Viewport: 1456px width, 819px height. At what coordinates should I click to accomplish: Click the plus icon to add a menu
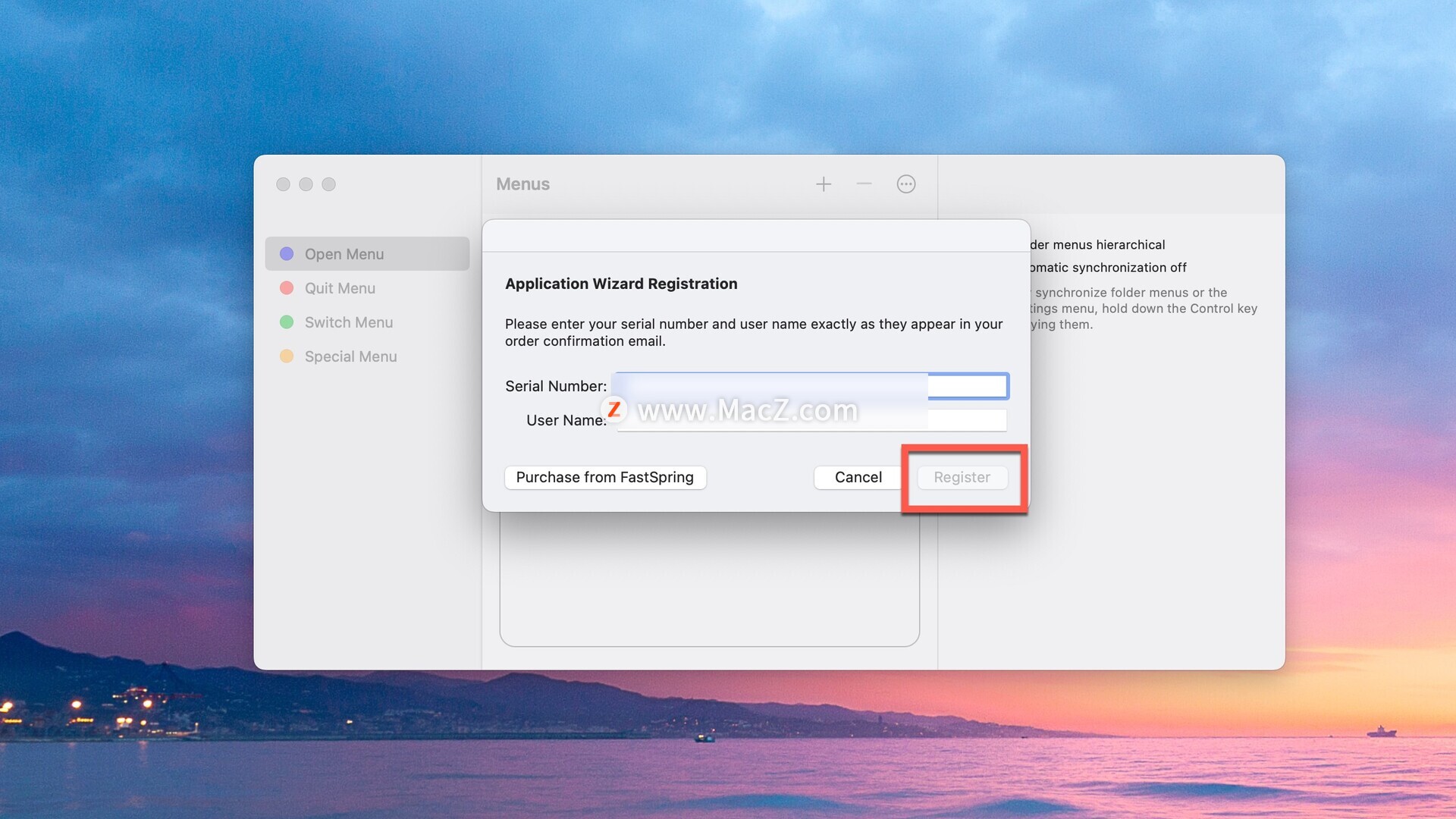pyautogui.click(x=824, y=184)
